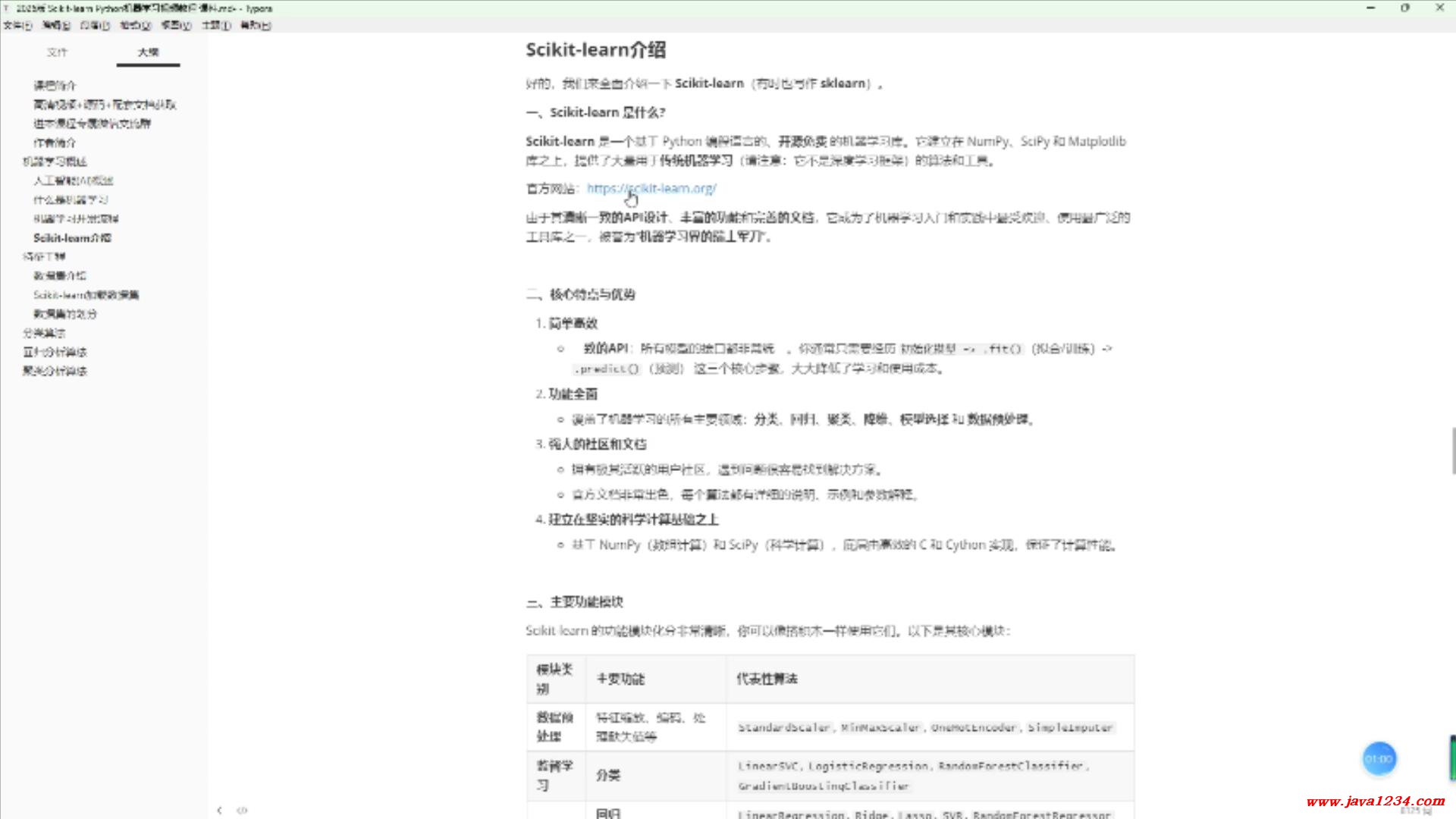Minimize the Typora window
The height and width of the screenshot is (819, 1456).
(1370, 8)
